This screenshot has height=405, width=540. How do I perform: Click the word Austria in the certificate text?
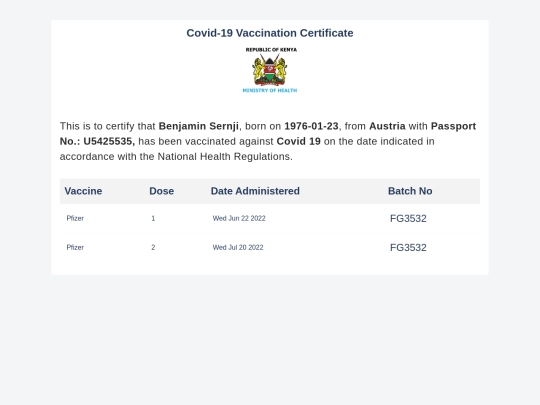tap(387, 126)
